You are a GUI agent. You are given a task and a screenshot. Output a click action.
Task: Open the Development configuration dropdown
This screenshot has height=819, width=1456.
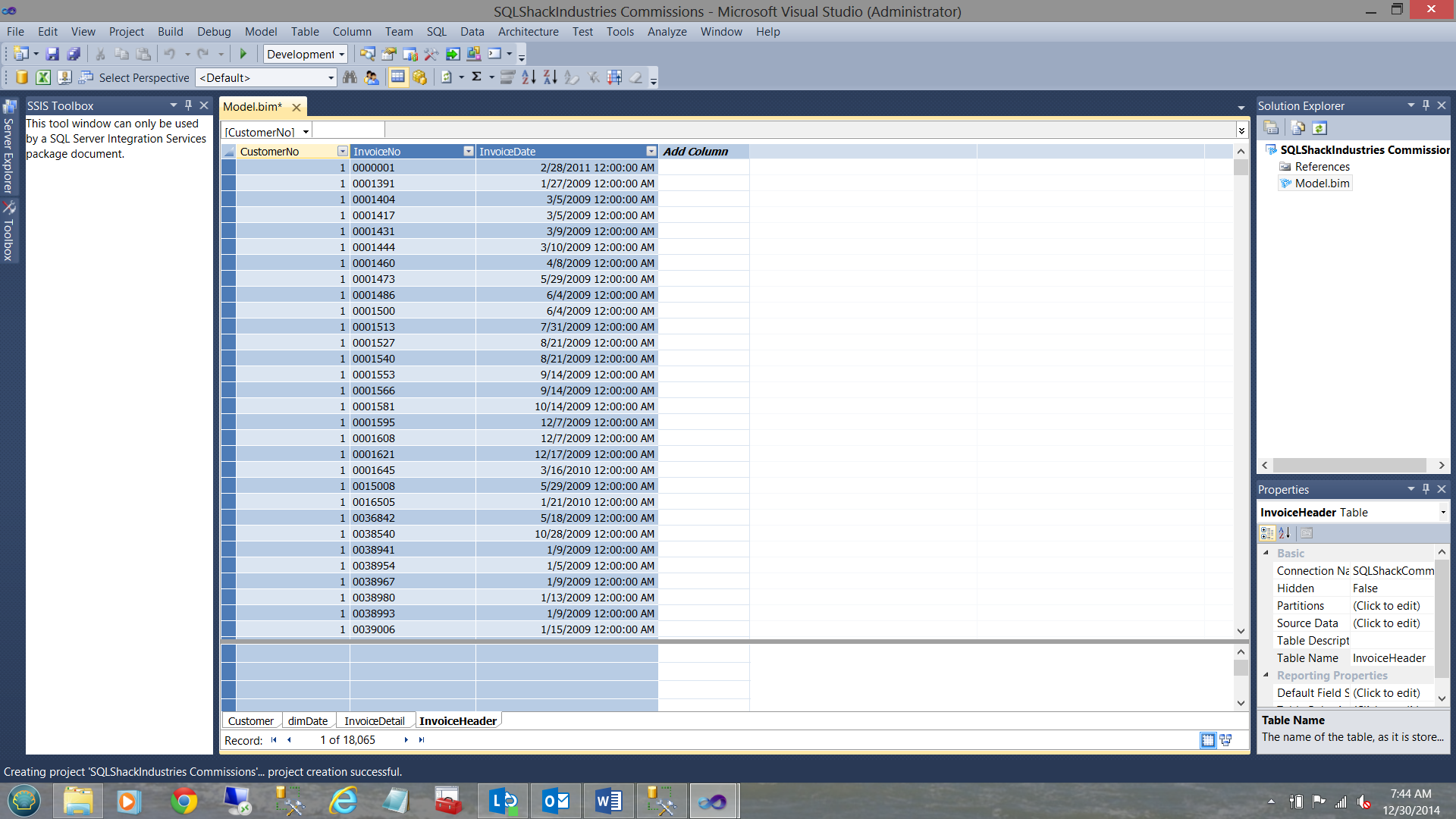(x=342, y=55)
